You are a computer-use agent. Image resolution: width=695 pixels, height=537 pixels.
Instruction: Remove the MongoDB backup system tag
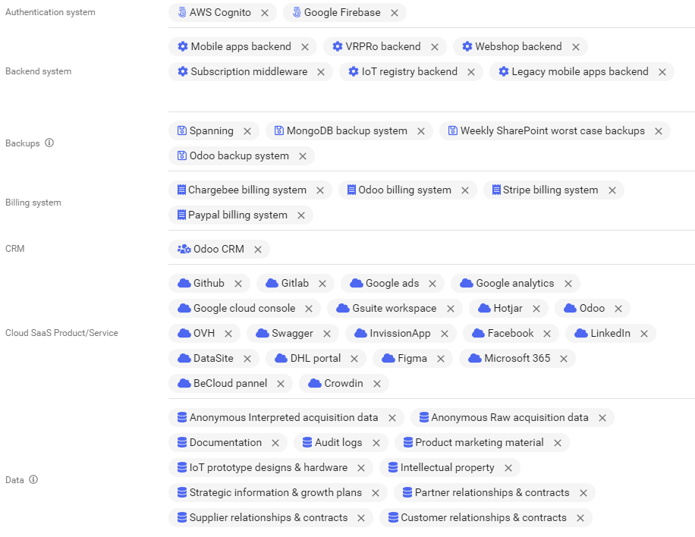click(x=421, y=131)
